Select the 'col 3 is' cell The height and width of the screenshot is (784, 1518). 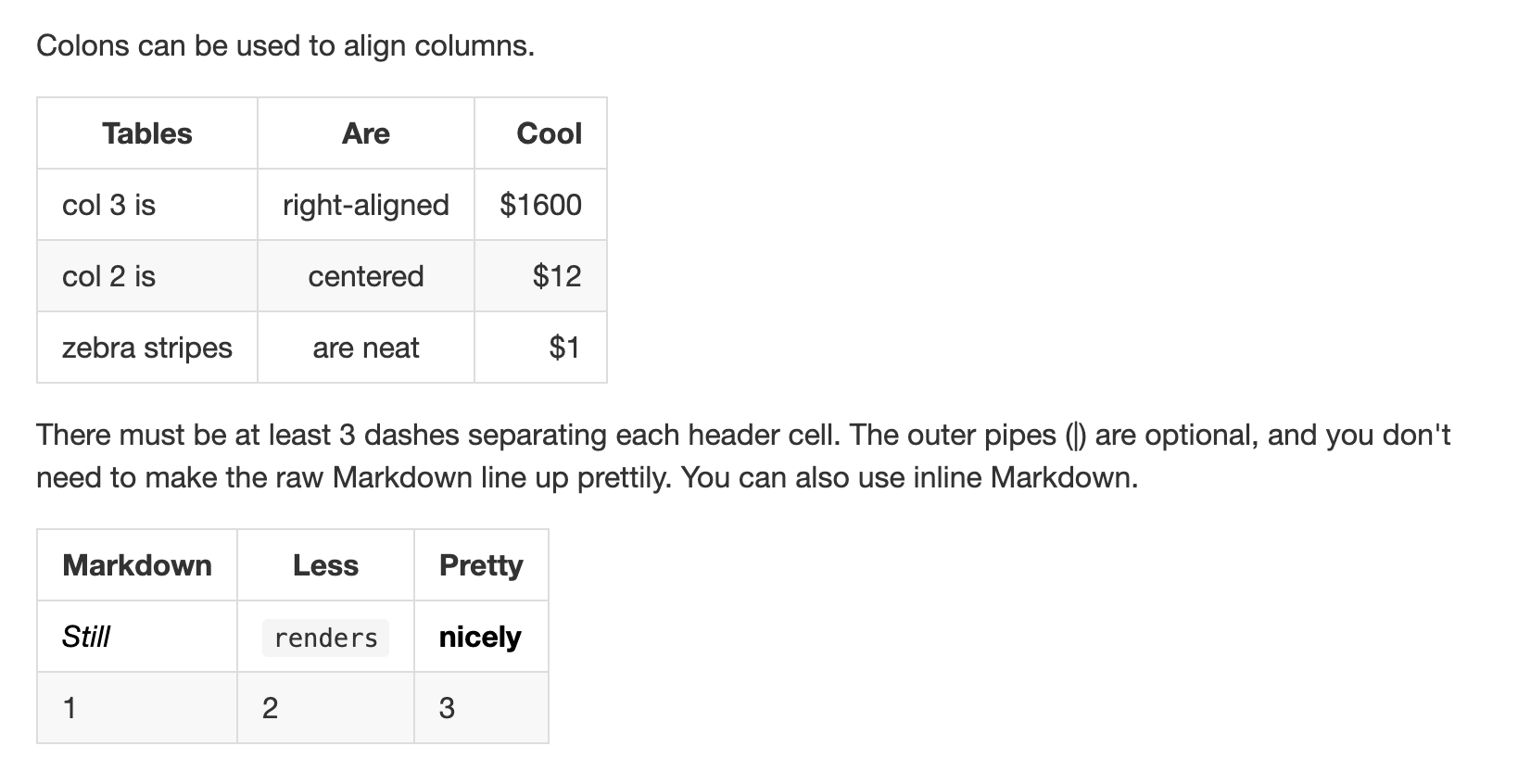tap(147, 205)
